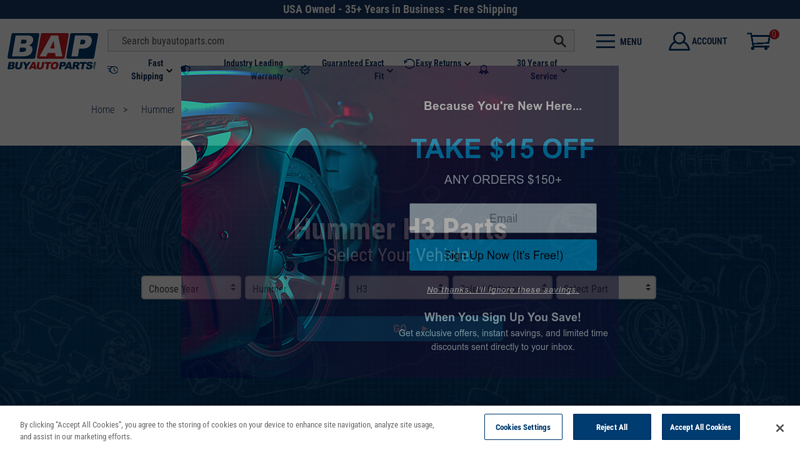Open the Select Part dropdown
The width and height of the screenshot is (800, 450).
point(606,288)
